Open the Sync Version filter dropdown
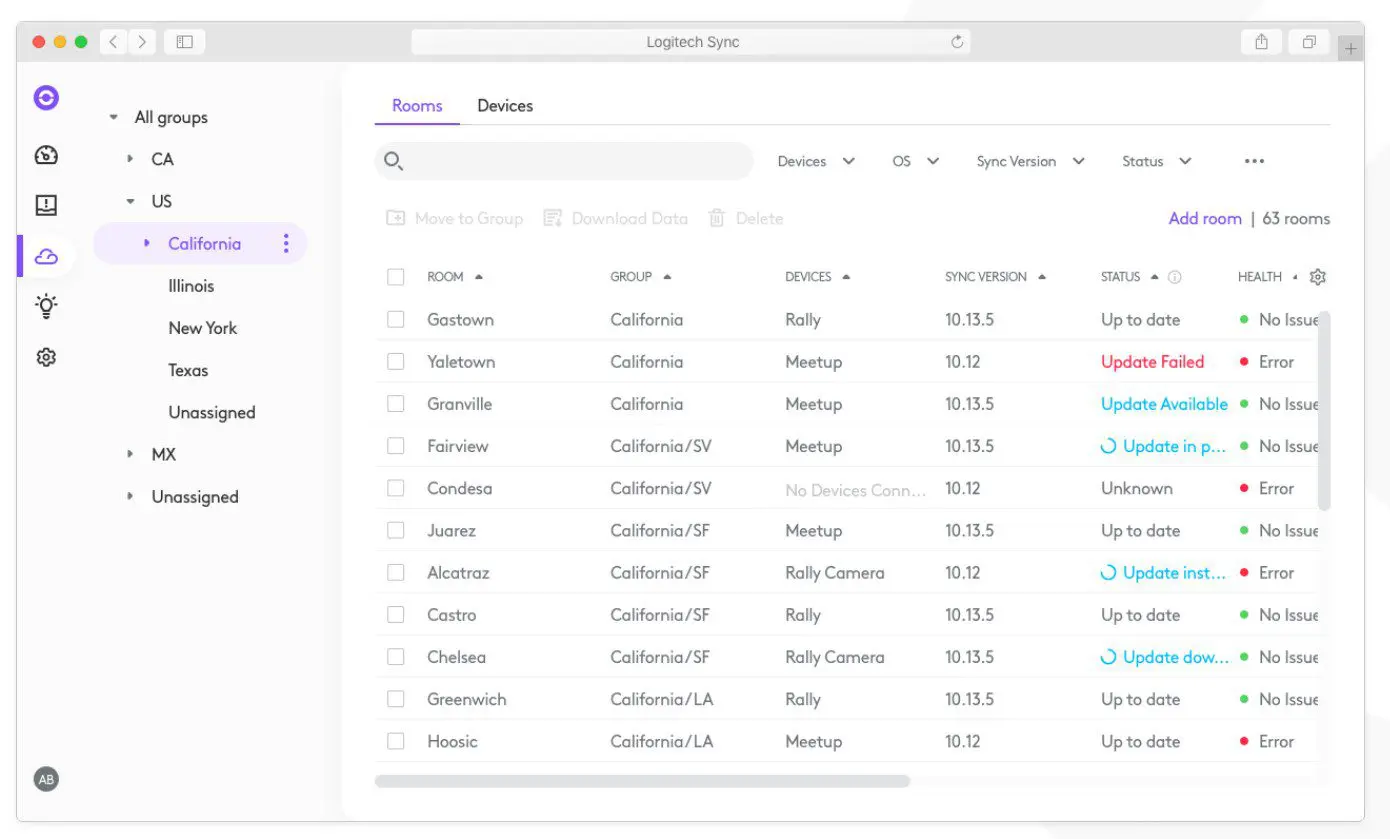This screenshot has height=839, width=1390. 1030,161
